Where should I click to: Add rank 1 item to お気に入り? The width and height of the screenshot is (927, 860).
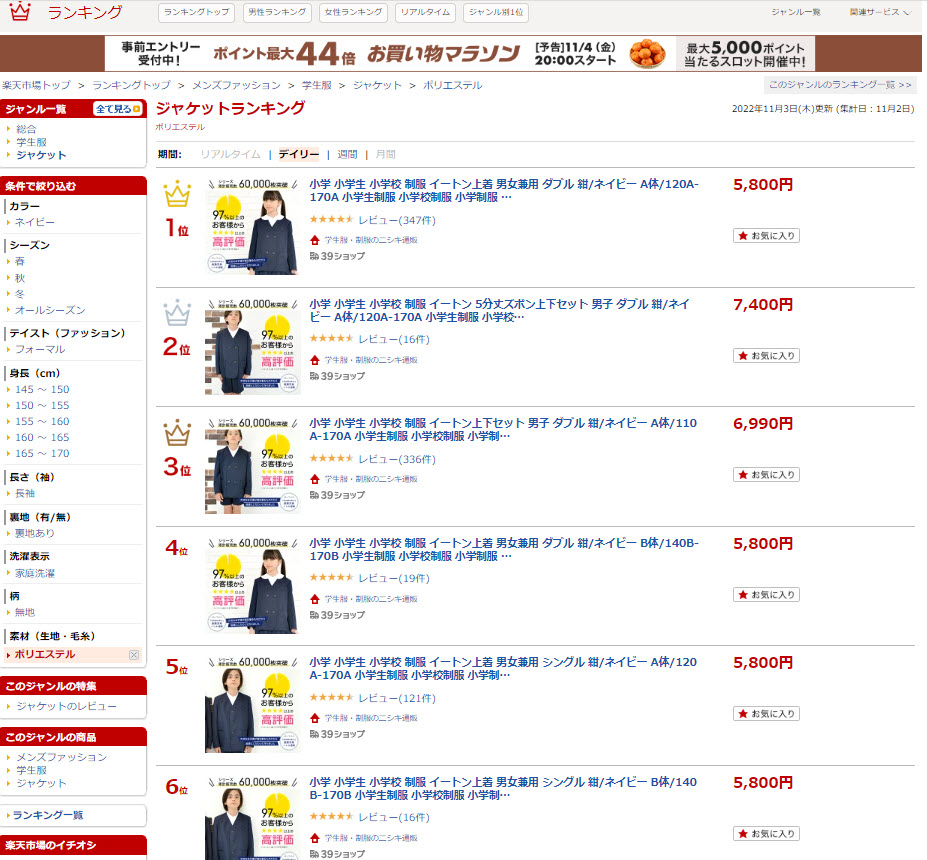point(766,236)
